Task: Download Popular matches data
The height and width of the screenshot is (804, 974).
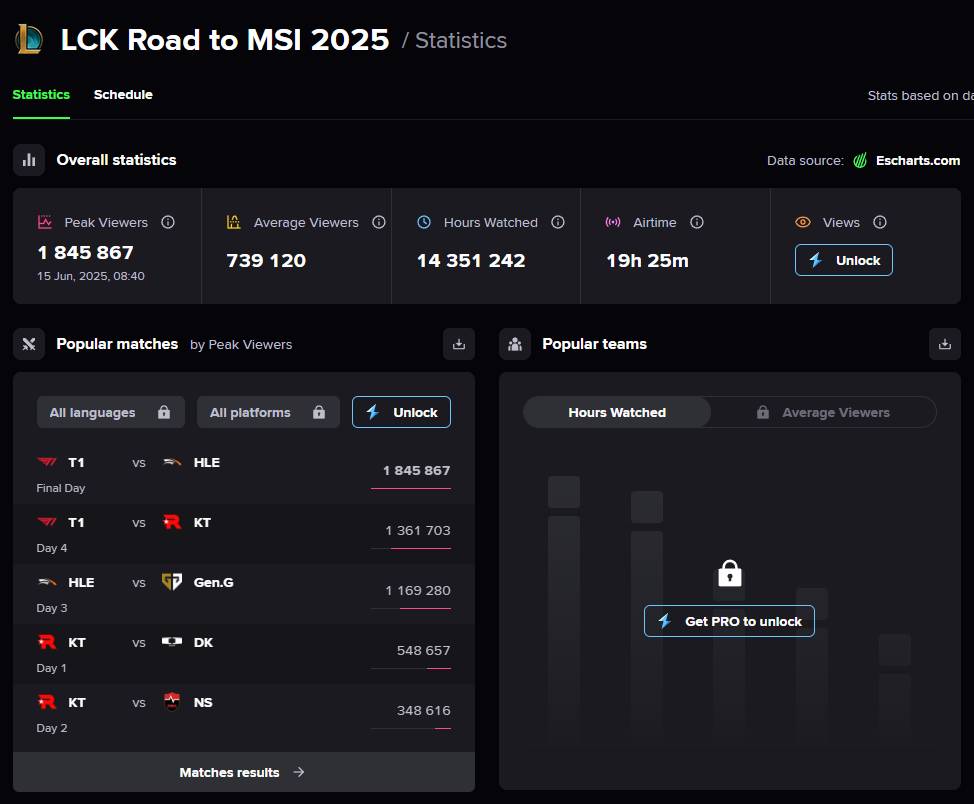Action: (459, 344)
